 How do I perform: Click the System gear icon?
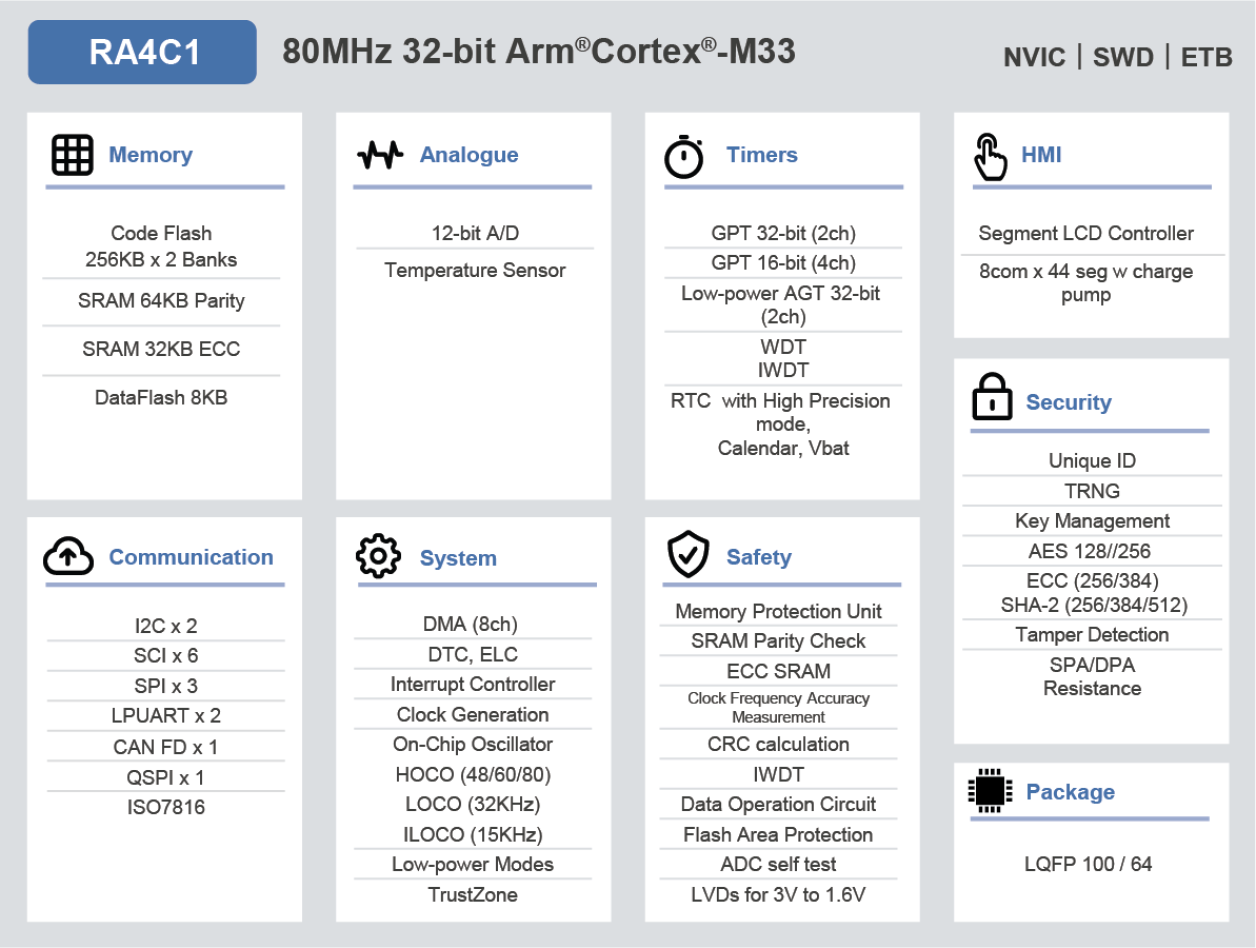pyautogui.click(x=378, y=557)
